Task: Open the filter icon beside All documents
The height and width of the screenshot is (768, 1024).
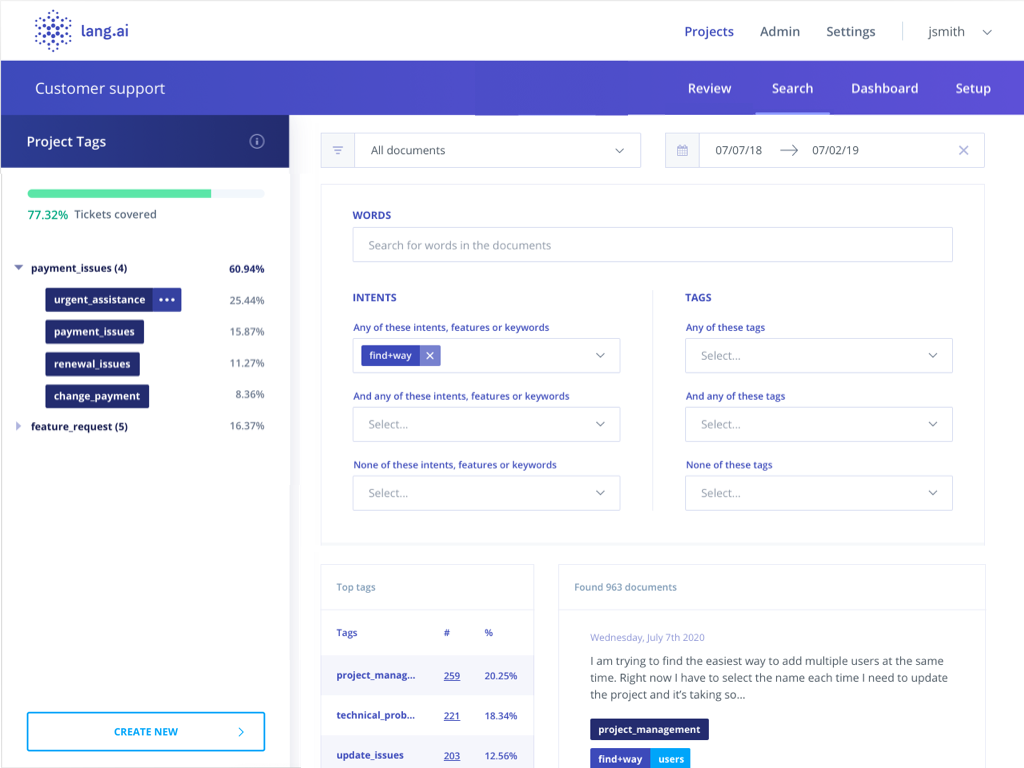Action: 337,150
